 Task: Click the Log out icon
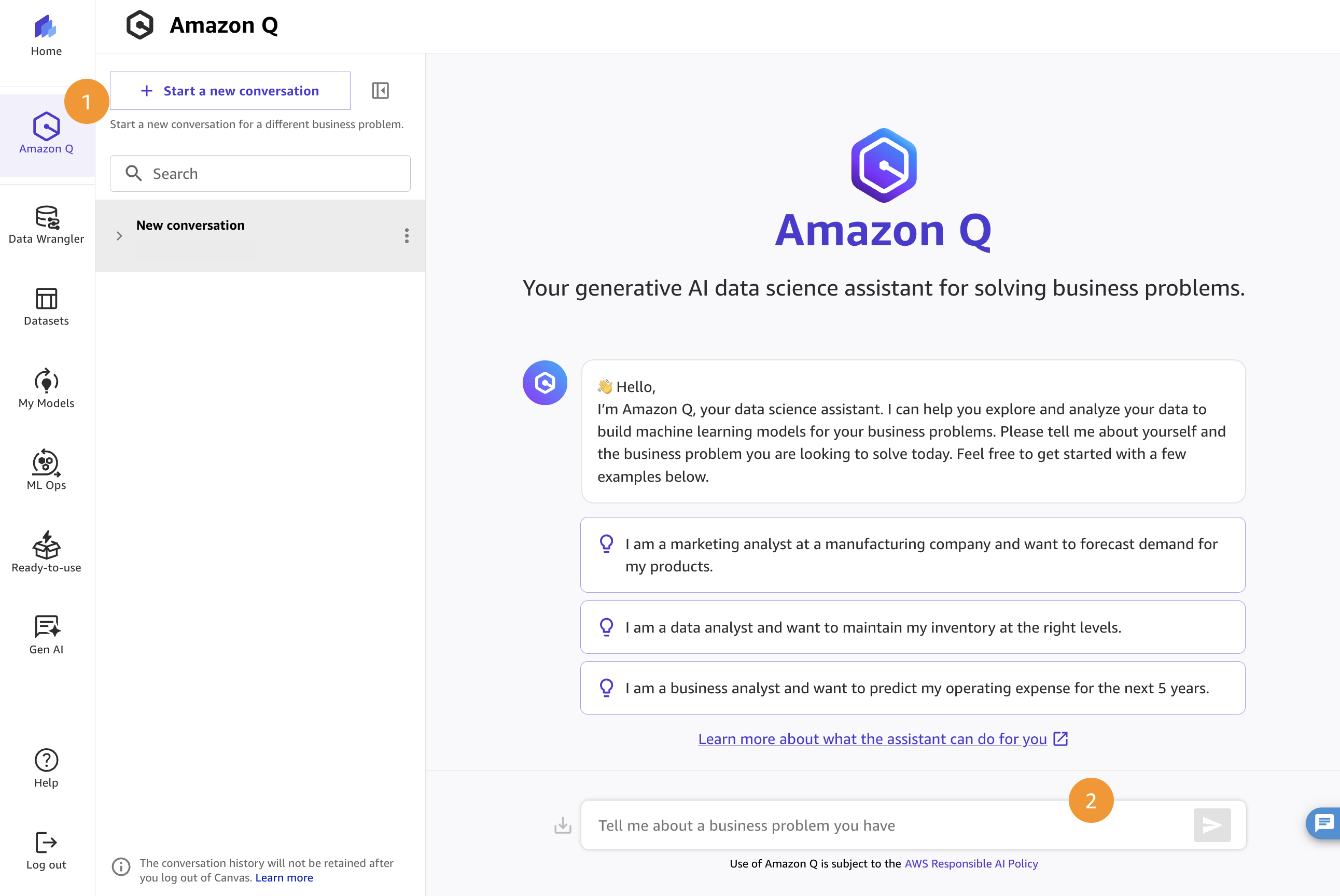tap(46, 842)
